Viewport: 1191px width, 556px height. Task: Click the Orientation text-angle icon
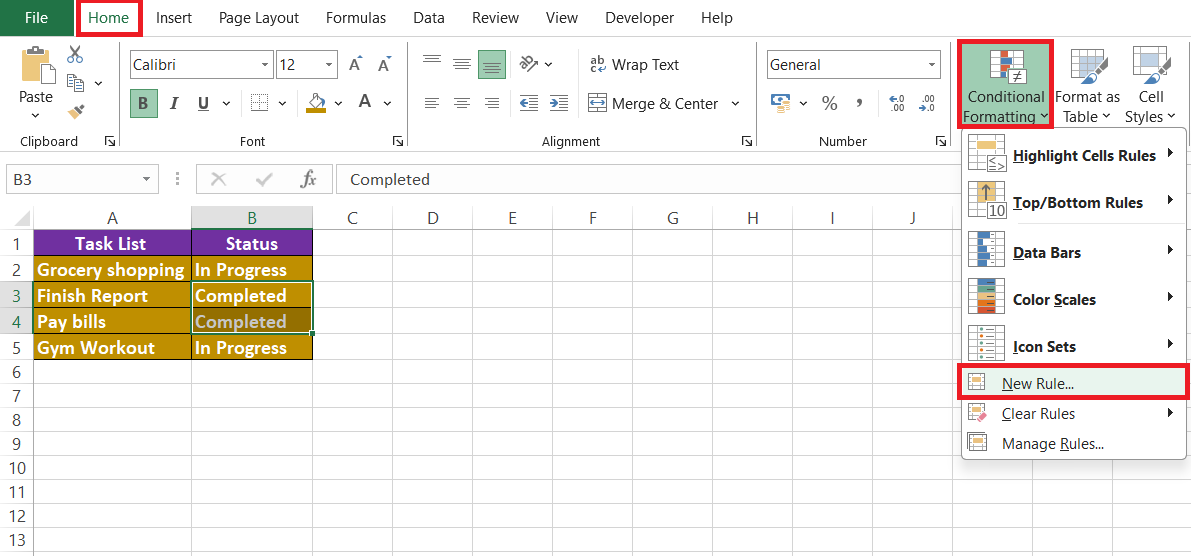(x=529, y=64)
